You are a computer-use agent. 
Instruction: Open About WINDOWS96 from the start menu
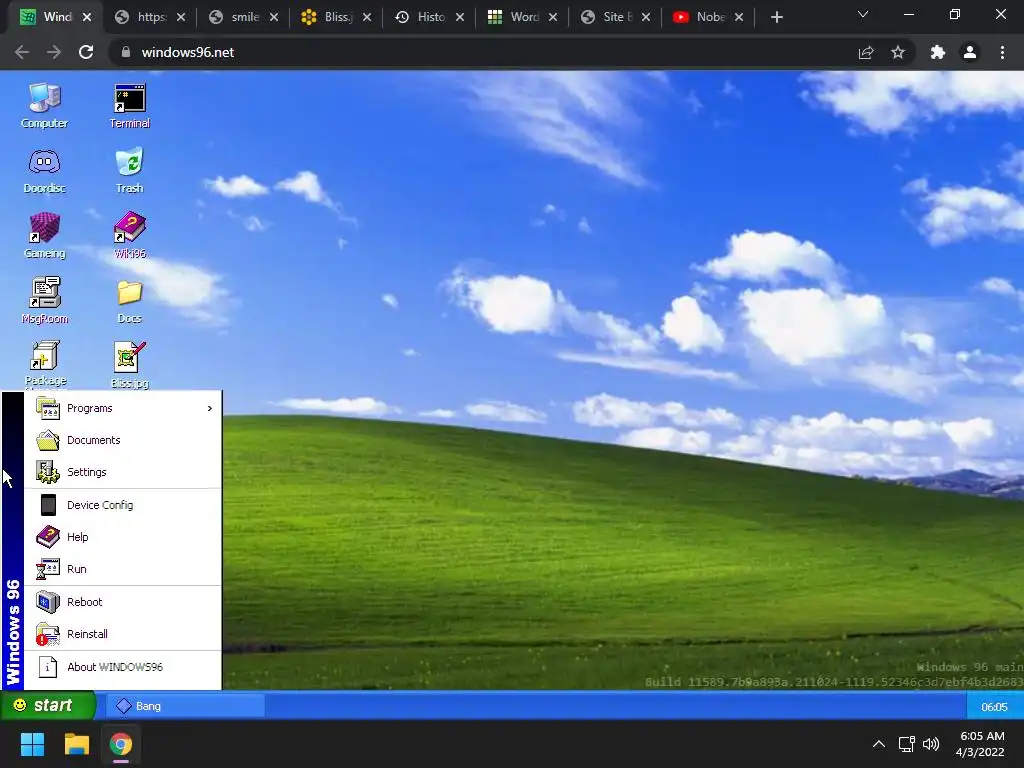123,667
